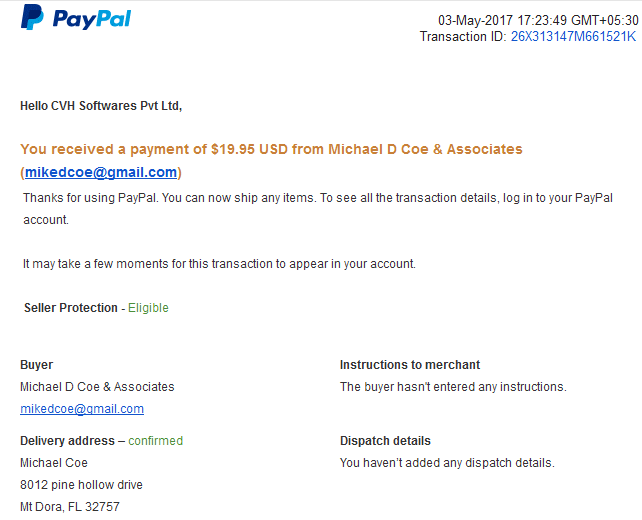
Task: Click the street address 8012 pine hollow drive
Action: [x=81, y=485]
